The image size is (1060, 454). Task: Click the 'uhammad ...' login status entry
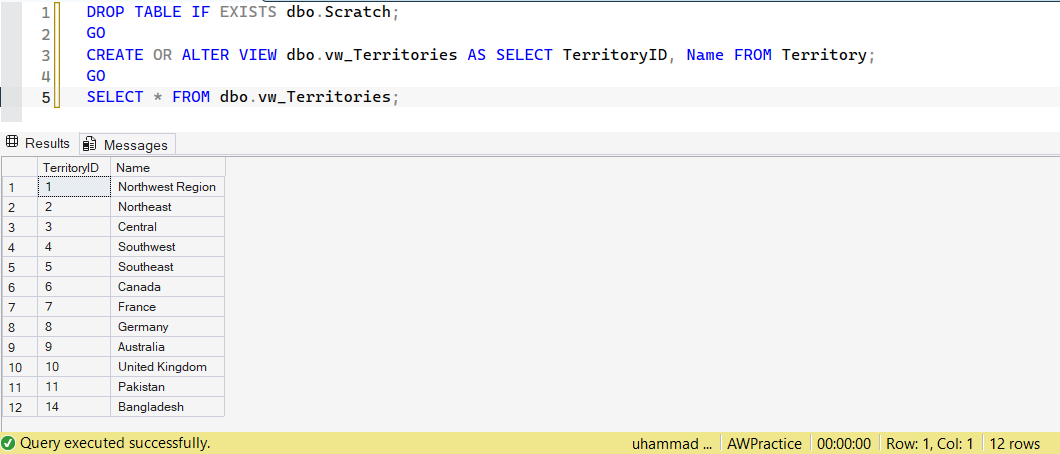[672, 444]
